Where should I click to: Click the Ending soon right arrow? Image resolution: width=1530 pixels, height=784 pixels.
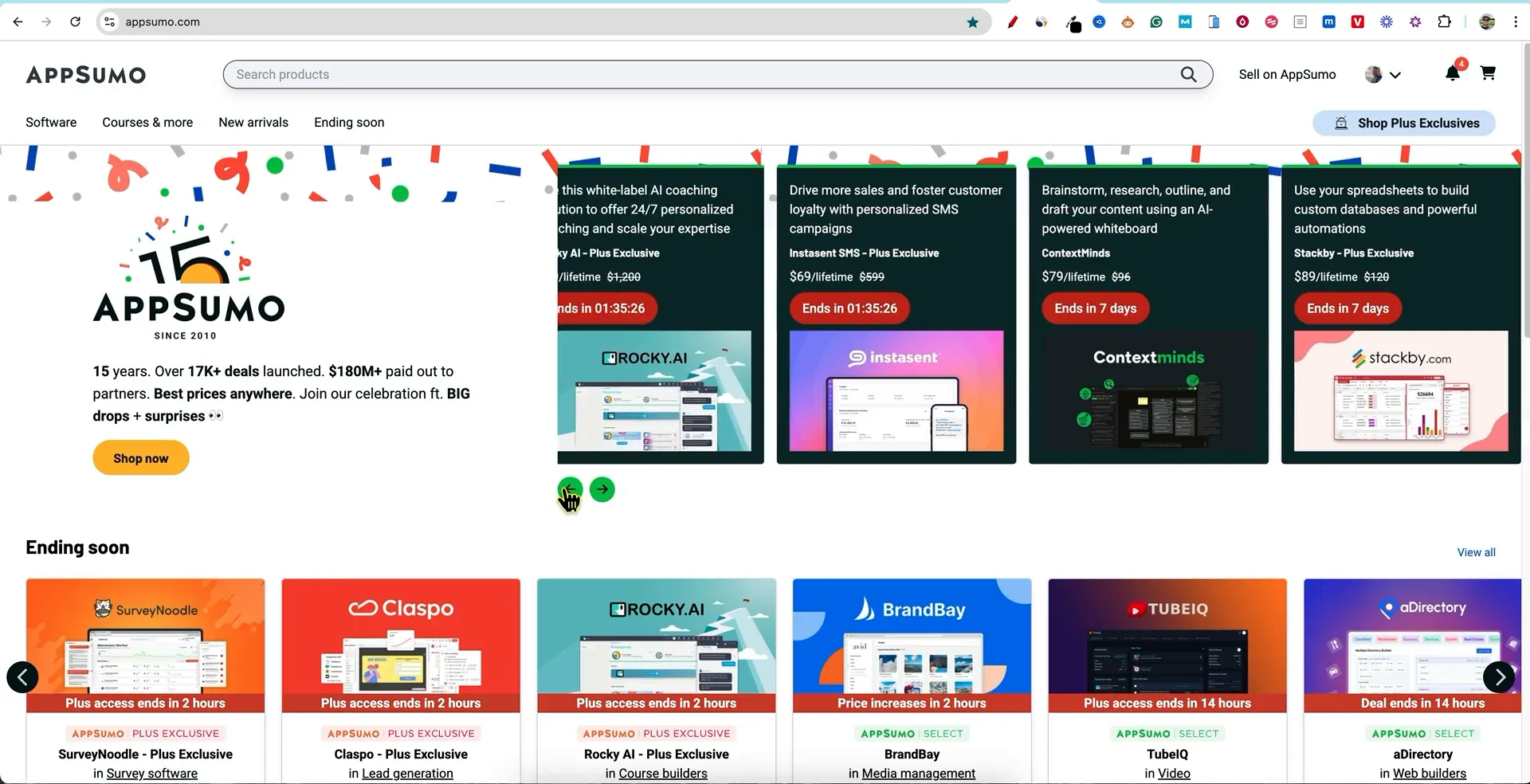[1499, 677]
